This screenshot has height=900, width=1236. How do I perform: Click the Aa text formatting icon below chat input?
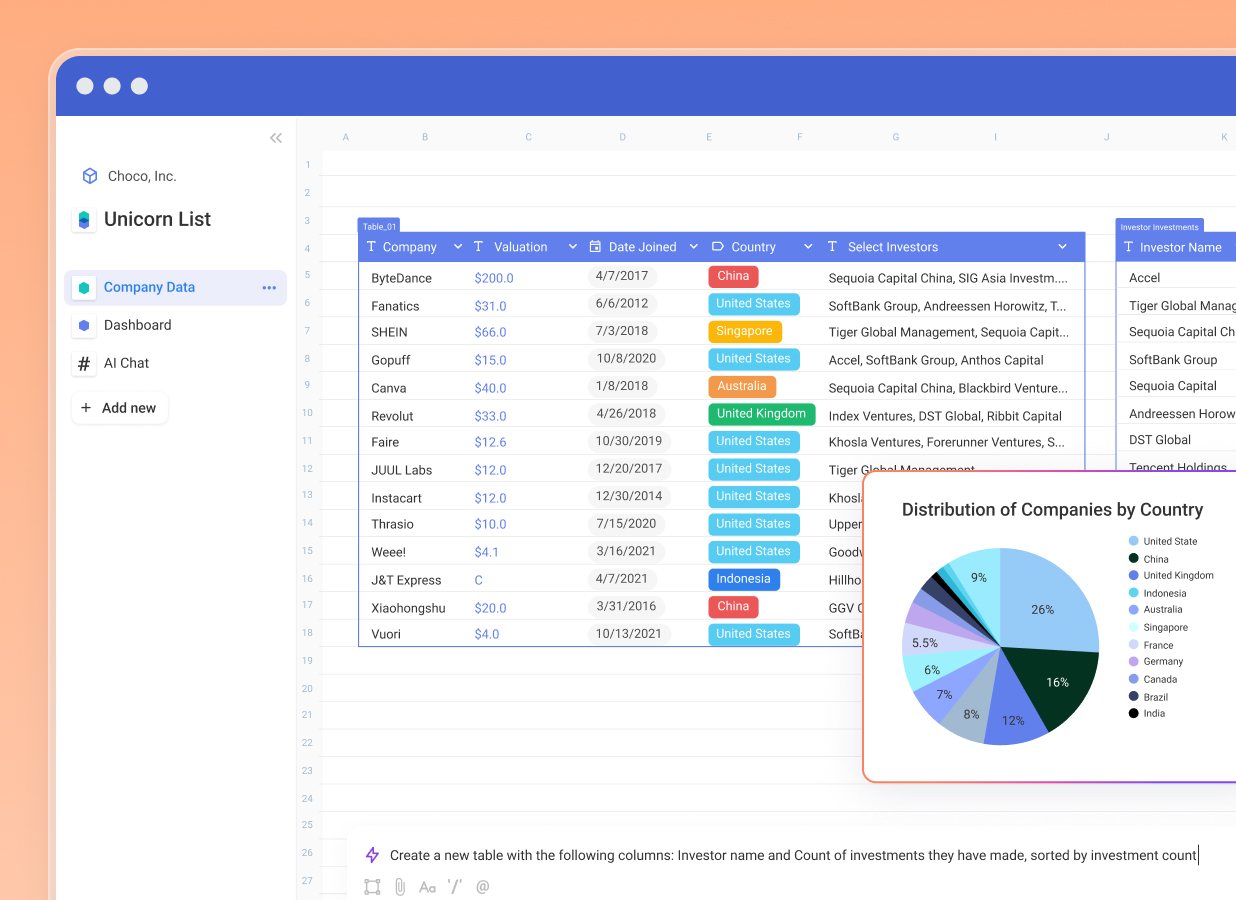(427, 886)
